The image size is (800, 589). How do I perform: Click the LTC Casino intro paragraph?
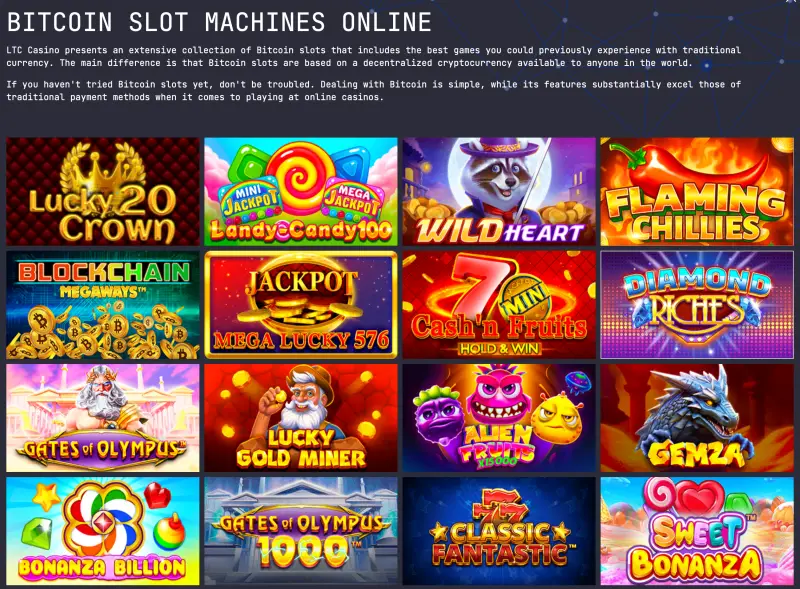click(373, 57)
